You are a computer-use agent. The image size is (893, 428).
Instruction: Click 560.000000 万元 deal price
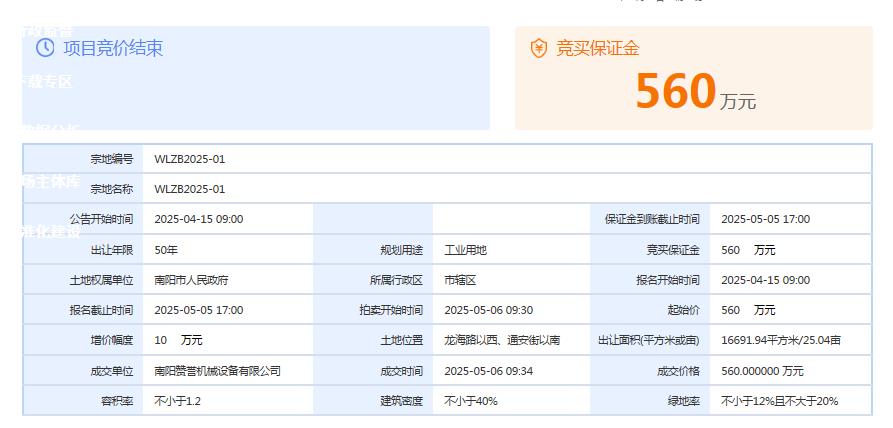(762, 371)
